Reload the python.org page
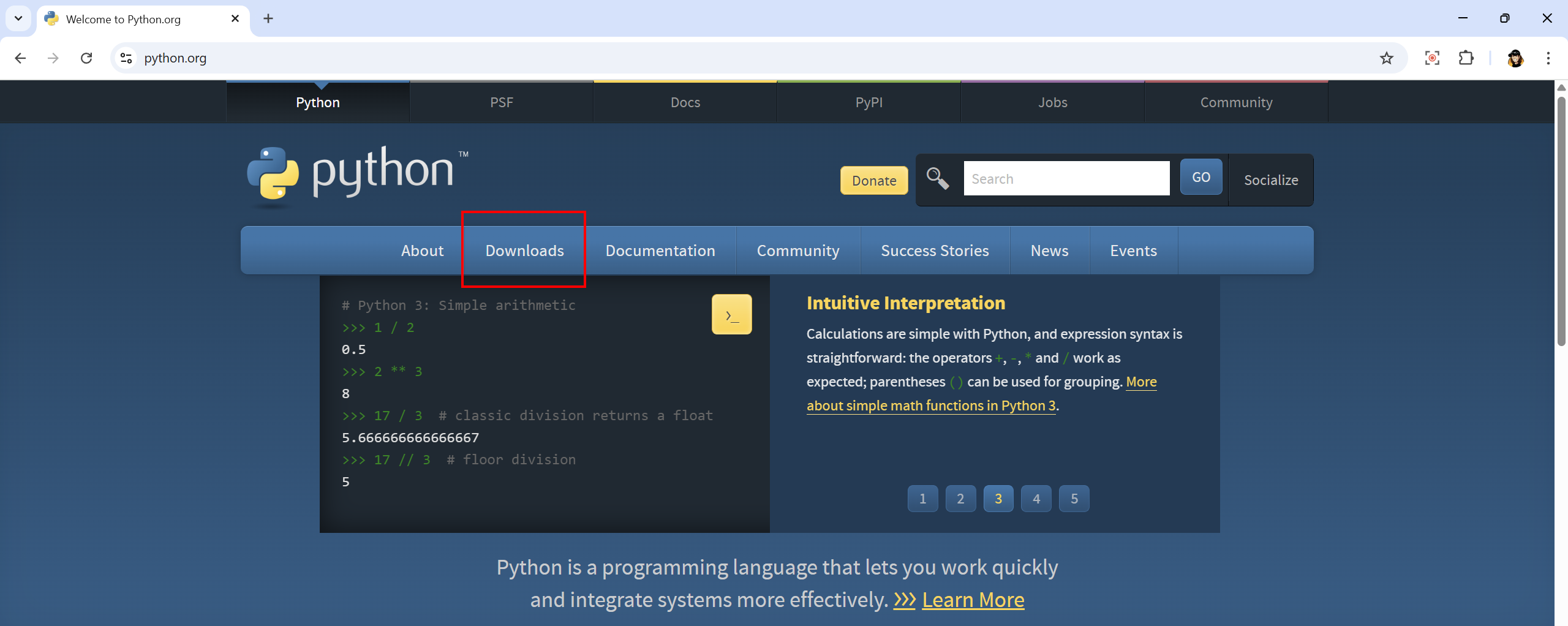This screenshot has height=626, width=1568. tap(86, 58)
